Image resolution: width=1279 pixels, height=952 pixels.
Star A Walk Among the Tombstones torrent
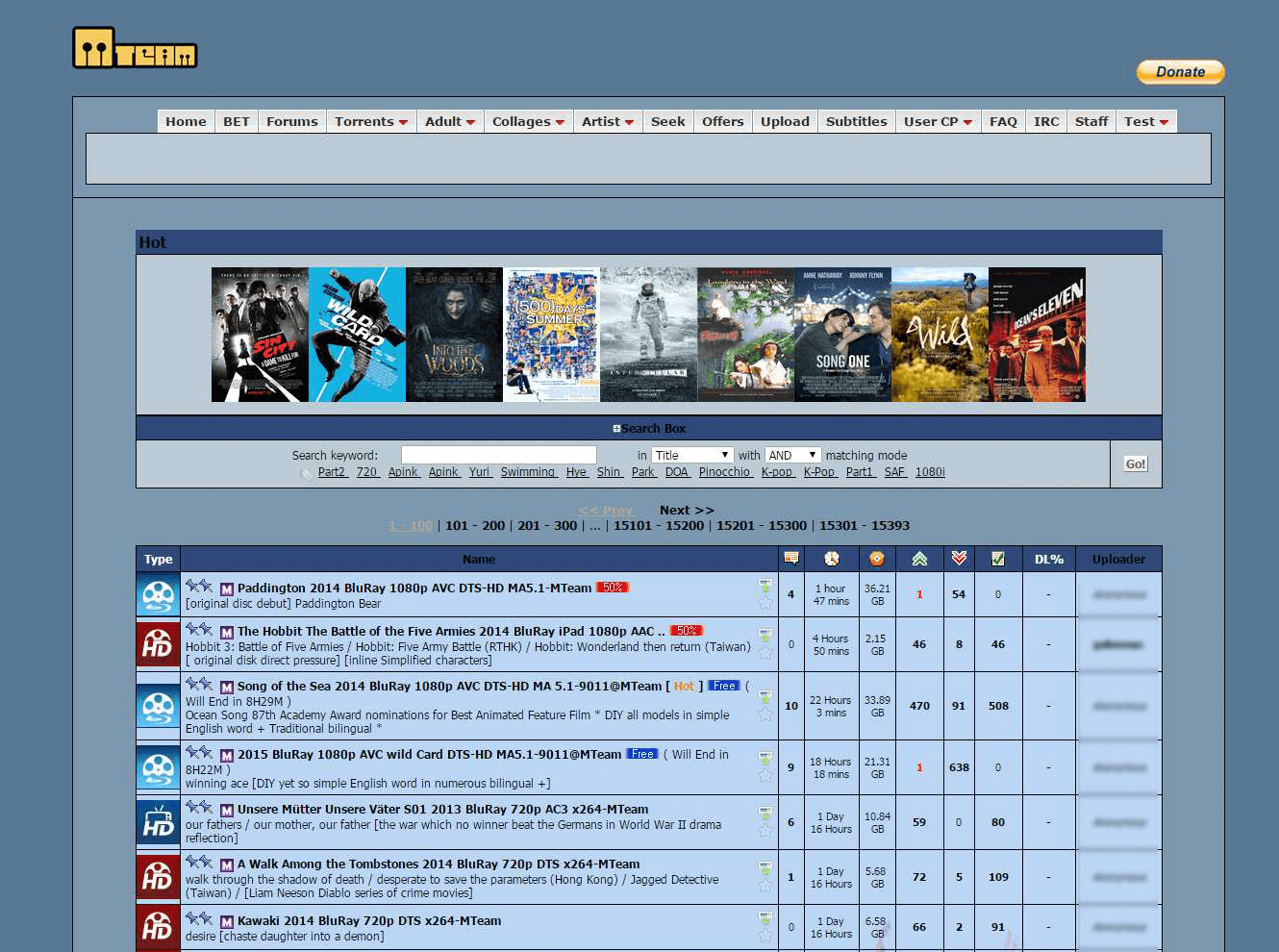765,885
